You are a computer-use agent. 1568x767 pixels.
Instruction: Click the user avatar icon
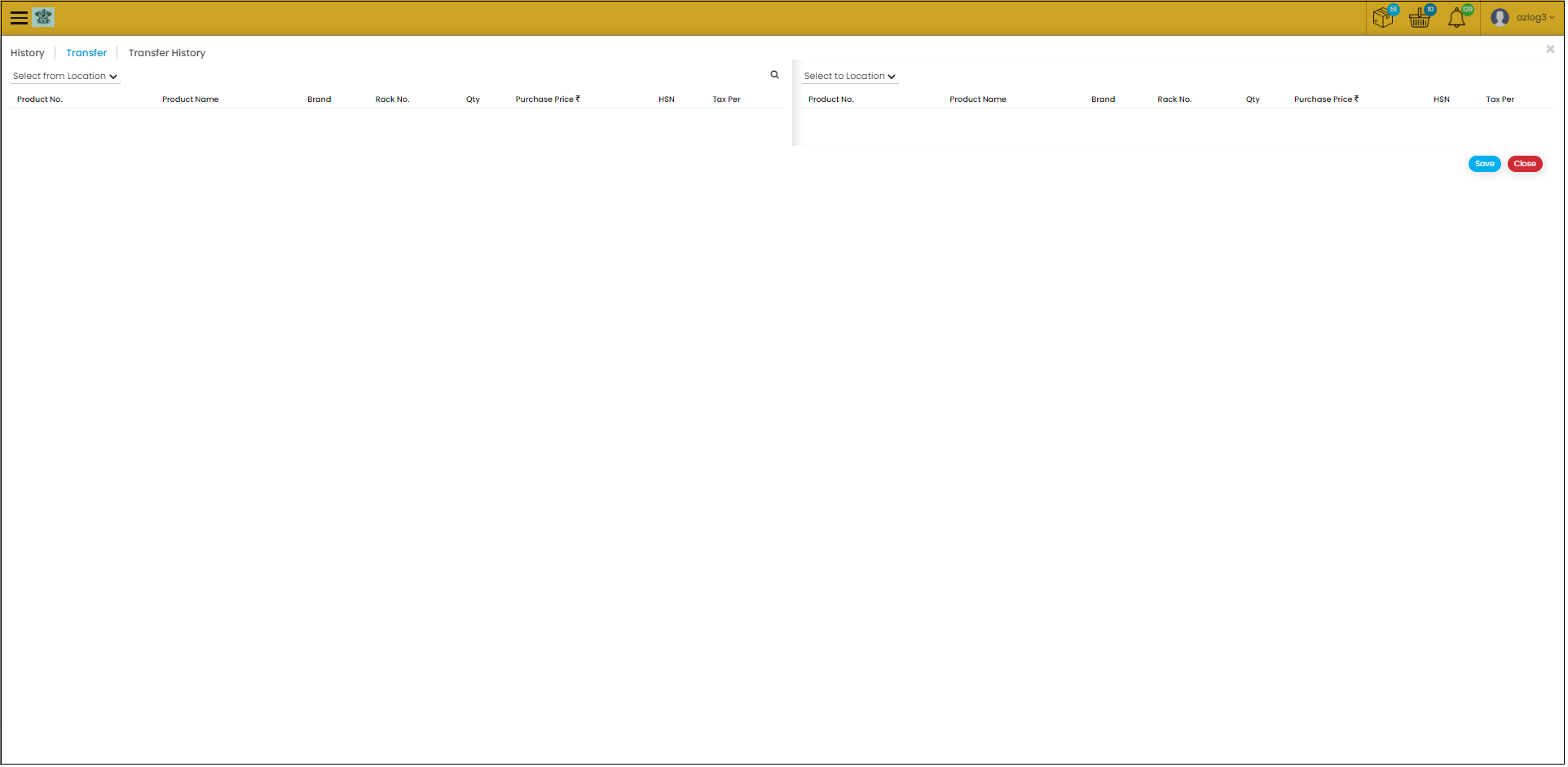pyautogui.click(x=1501, y=18)
